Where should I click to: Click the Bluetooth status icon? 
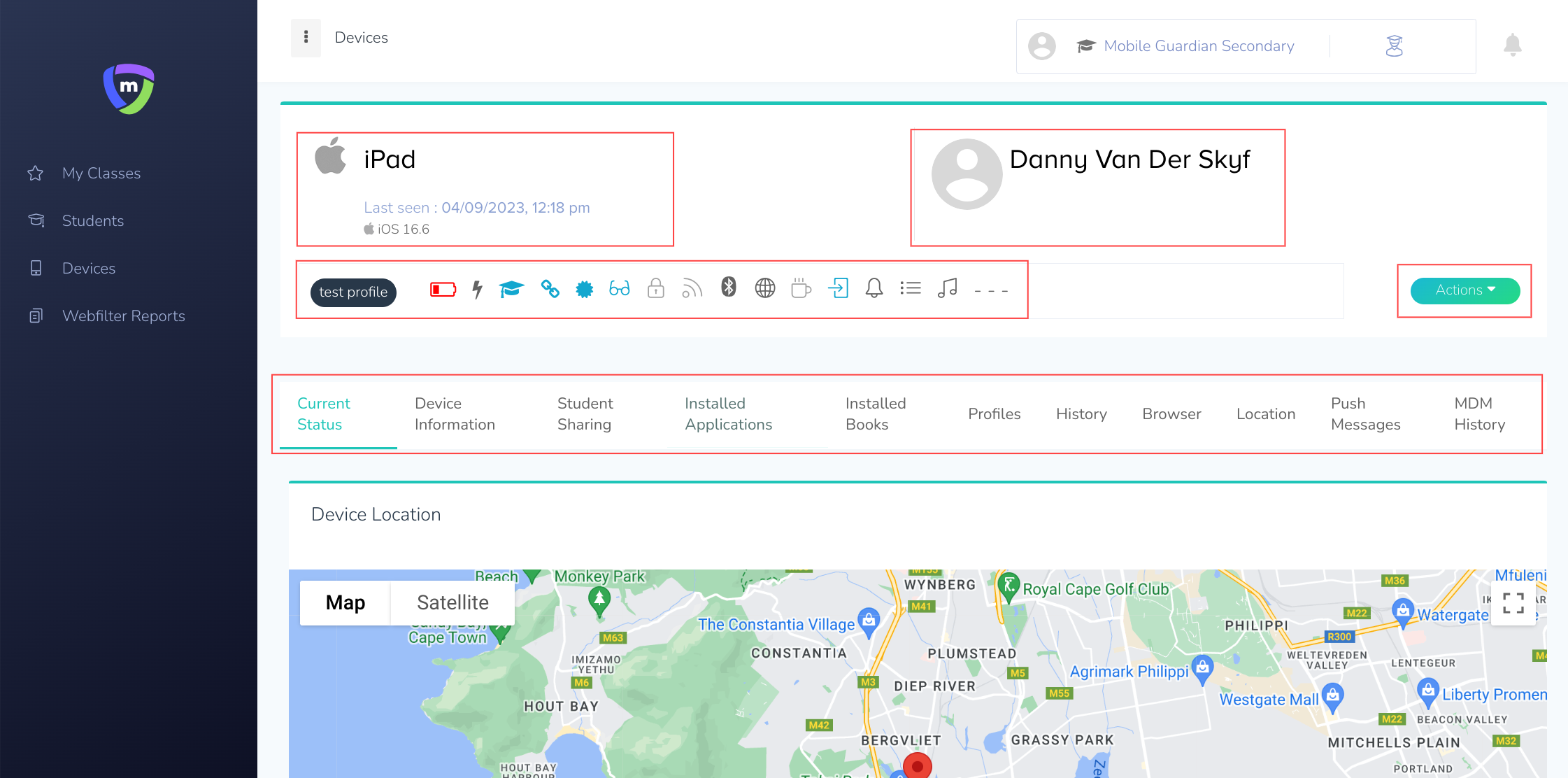click(x=729, y=287)
